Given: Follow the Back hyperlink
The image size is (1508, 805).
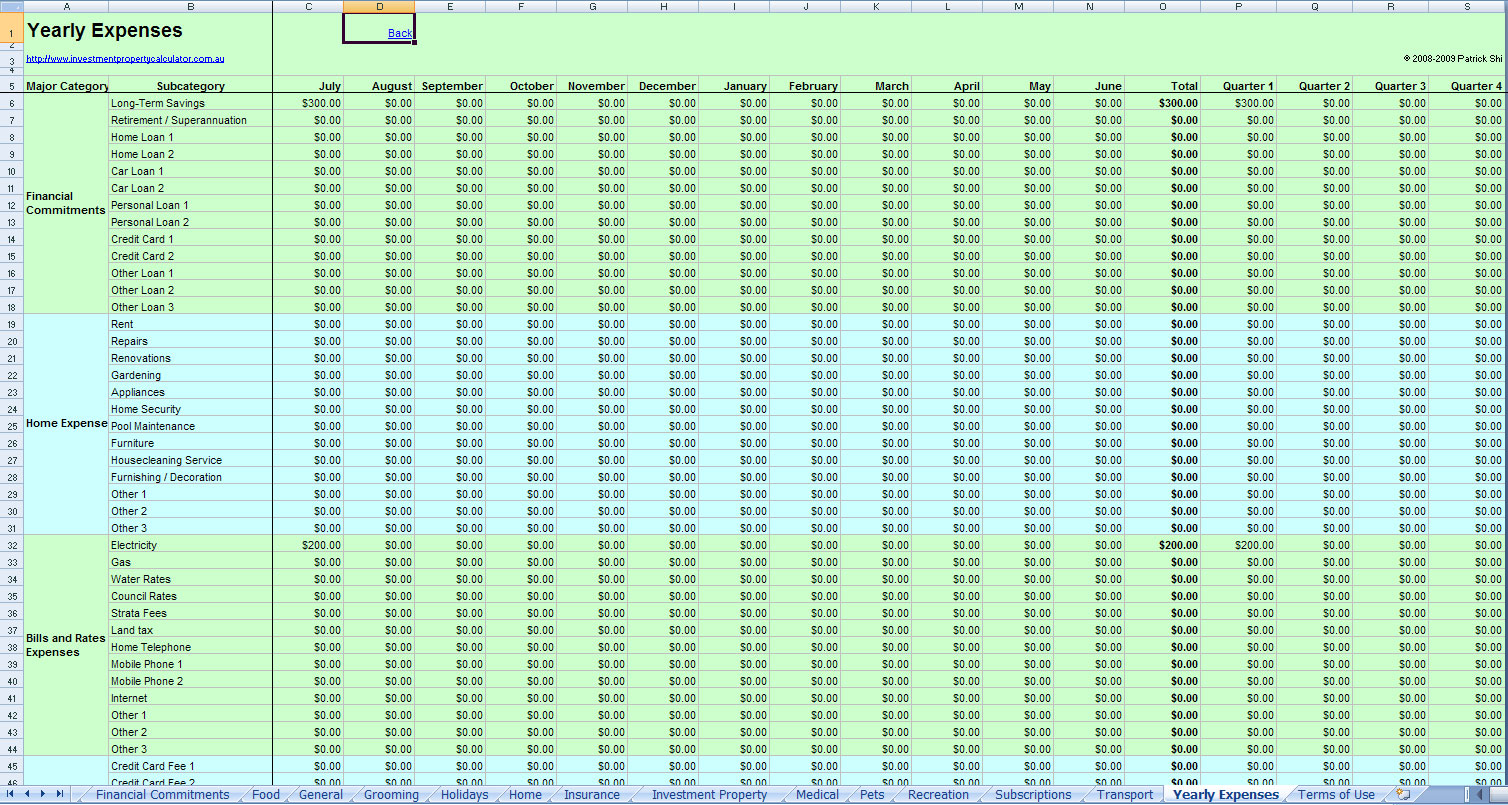Looking at the screenshot, I should [399, 33].
